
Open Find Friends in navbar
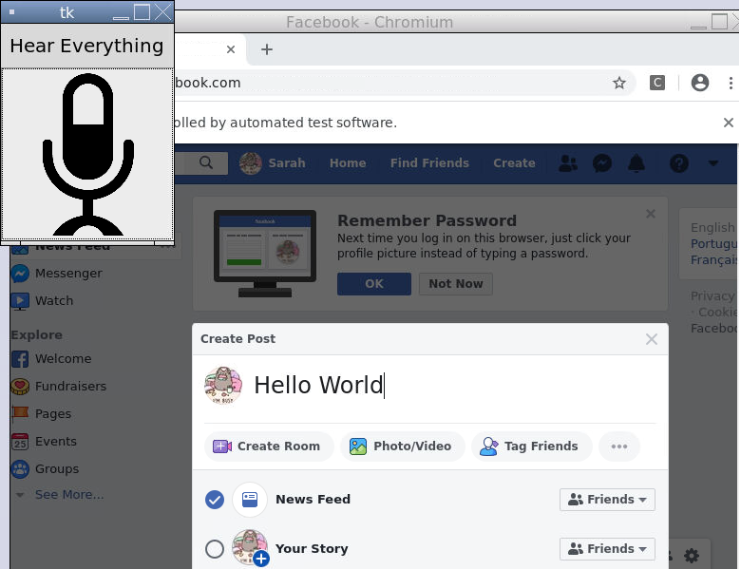point(429,163)
